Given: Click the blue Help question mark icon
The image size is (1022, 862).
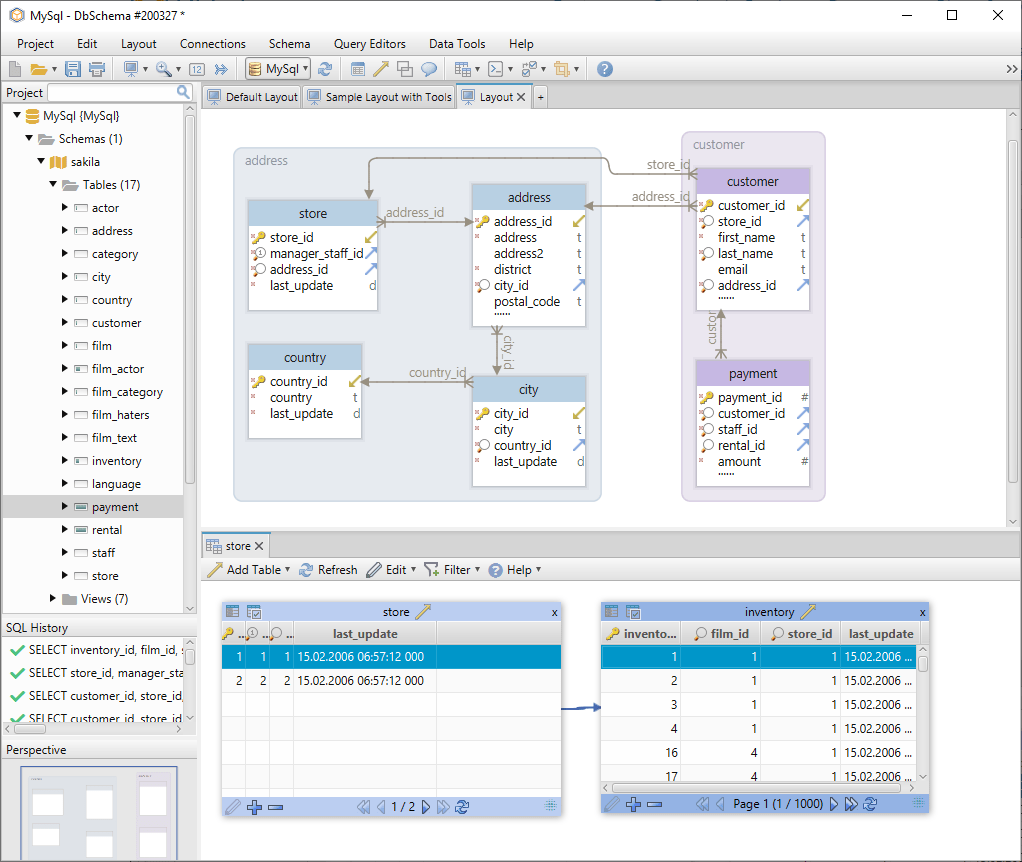Looking at the screenshot, I should click(x=605, y=69).
